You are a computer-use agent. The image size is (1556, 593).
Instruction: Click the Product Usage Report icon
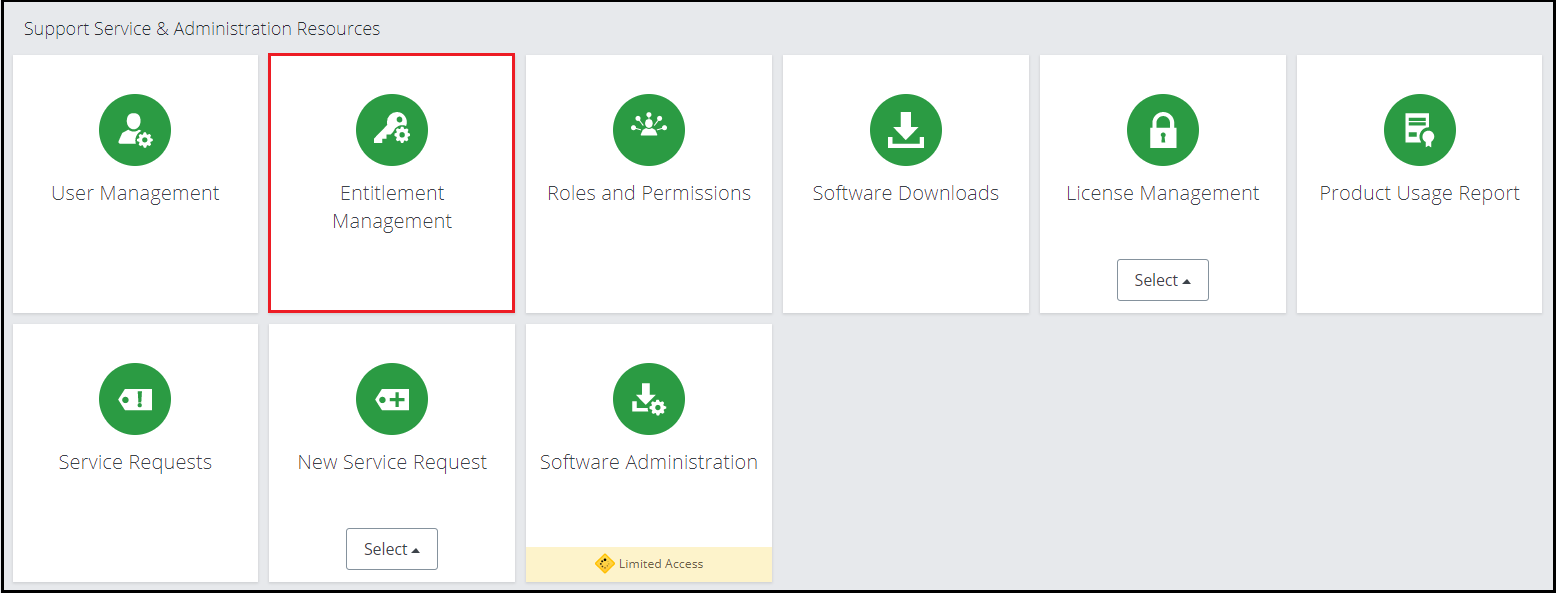tap(1420, 130)
